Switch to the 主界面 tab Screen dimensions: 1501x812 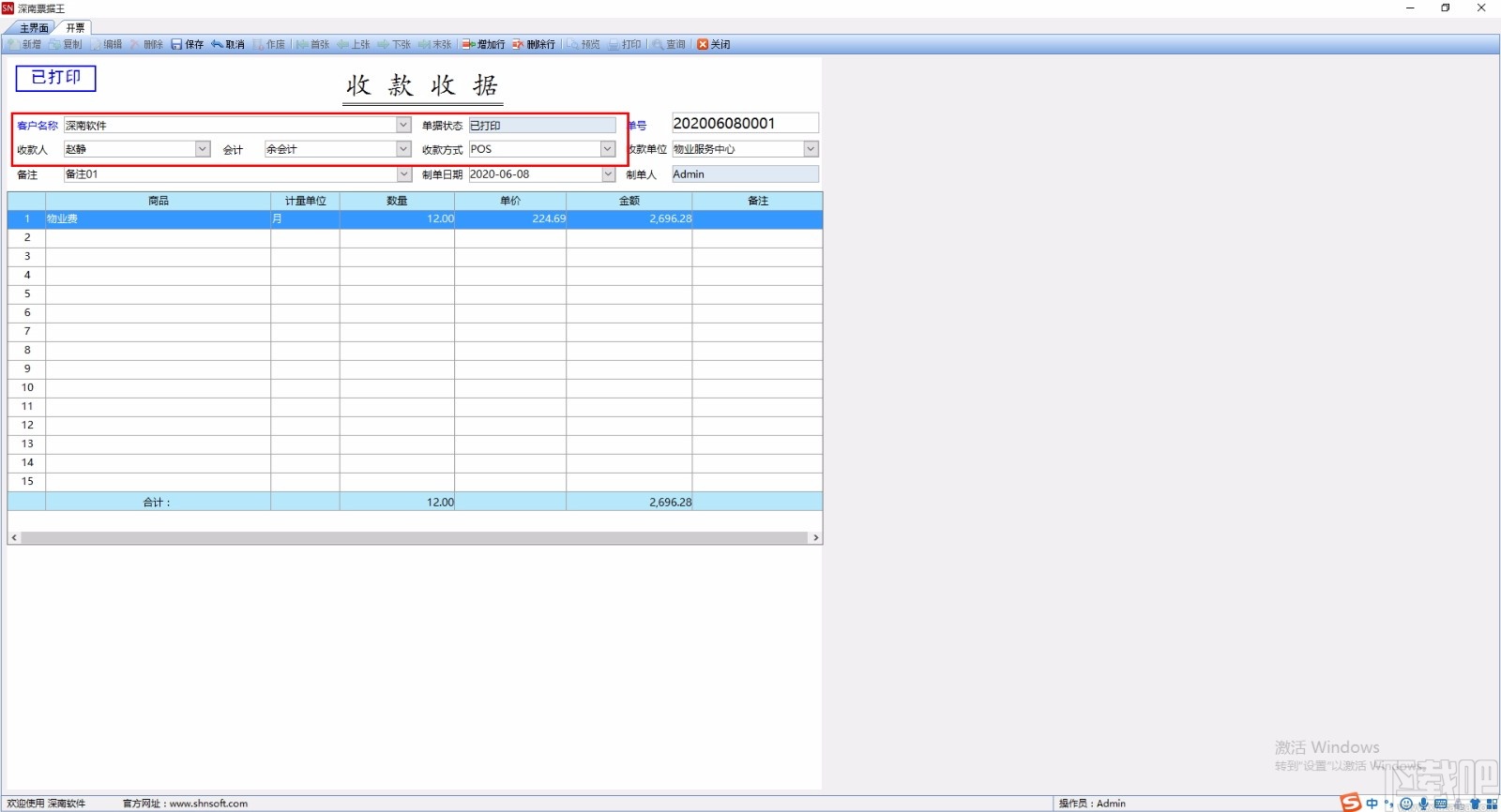[x=34, y=28]
